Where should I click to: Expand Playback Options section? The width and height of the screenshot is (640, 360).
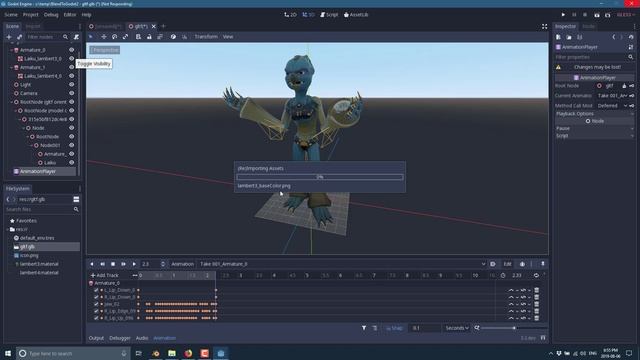(x=594, y=114)
